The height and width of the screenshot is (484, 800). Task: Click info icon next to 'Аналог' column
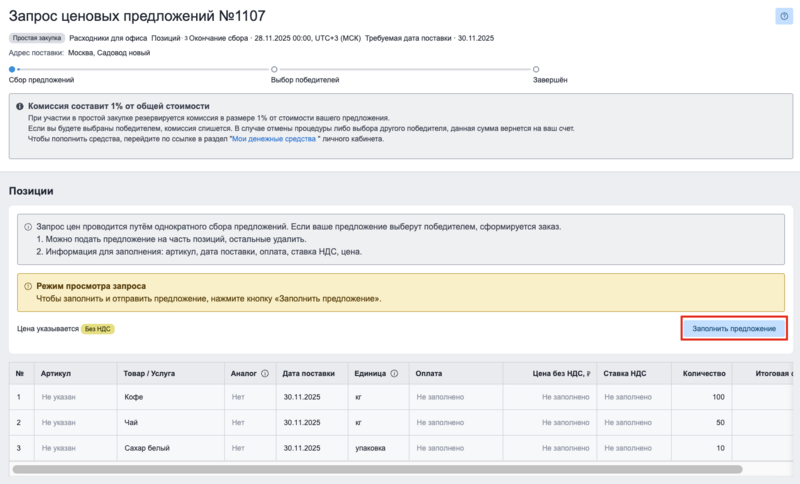(x=265, y=373)
